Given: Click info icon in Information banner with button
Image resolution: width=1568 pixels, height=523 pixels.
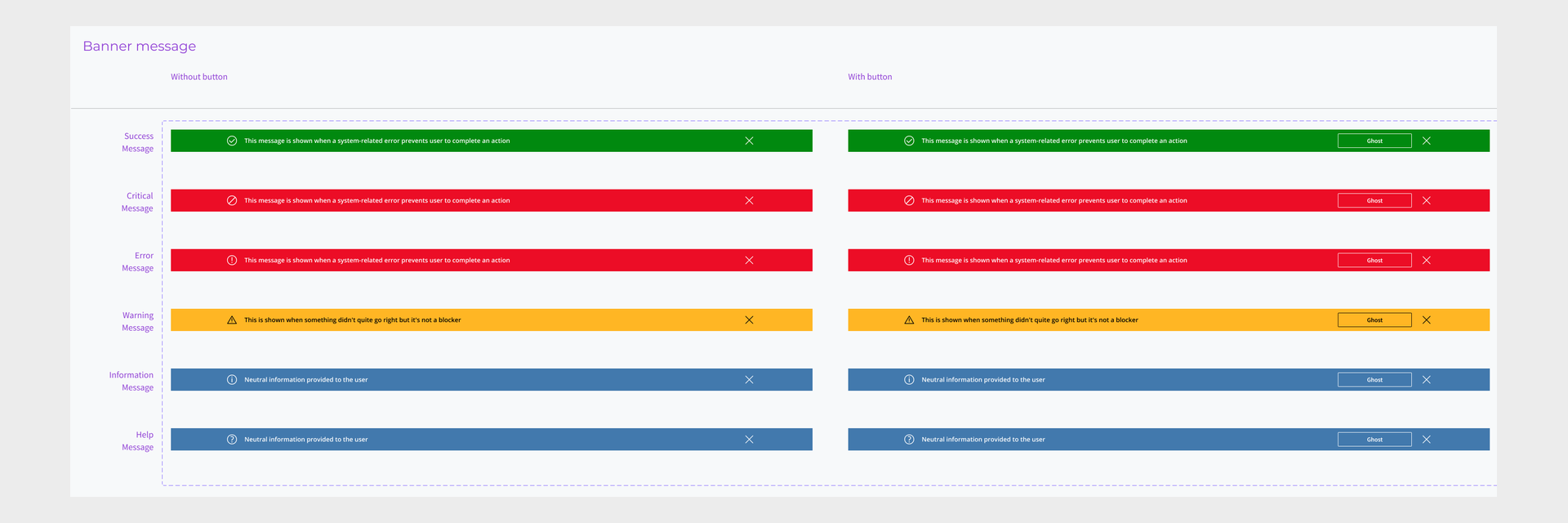Looking at the screenshot, I should pos(909,379).
